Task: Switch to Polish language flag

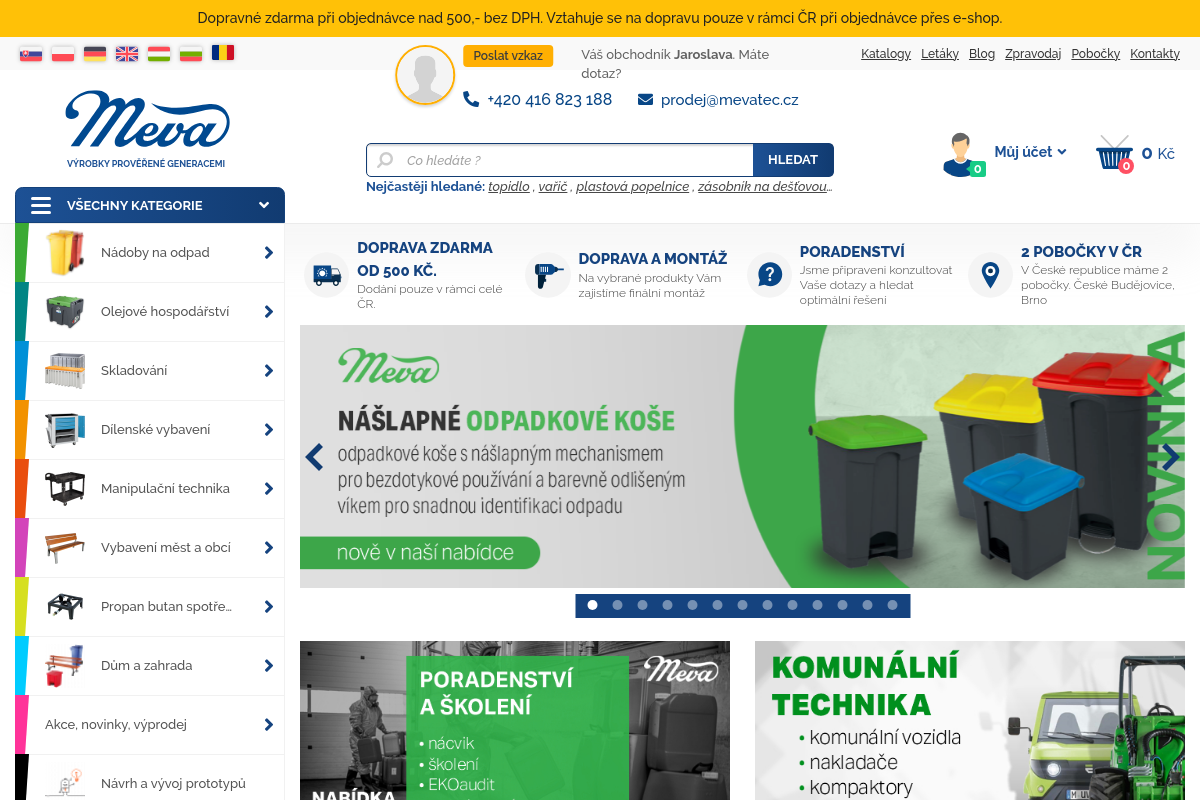Action: tap(63, 54)
